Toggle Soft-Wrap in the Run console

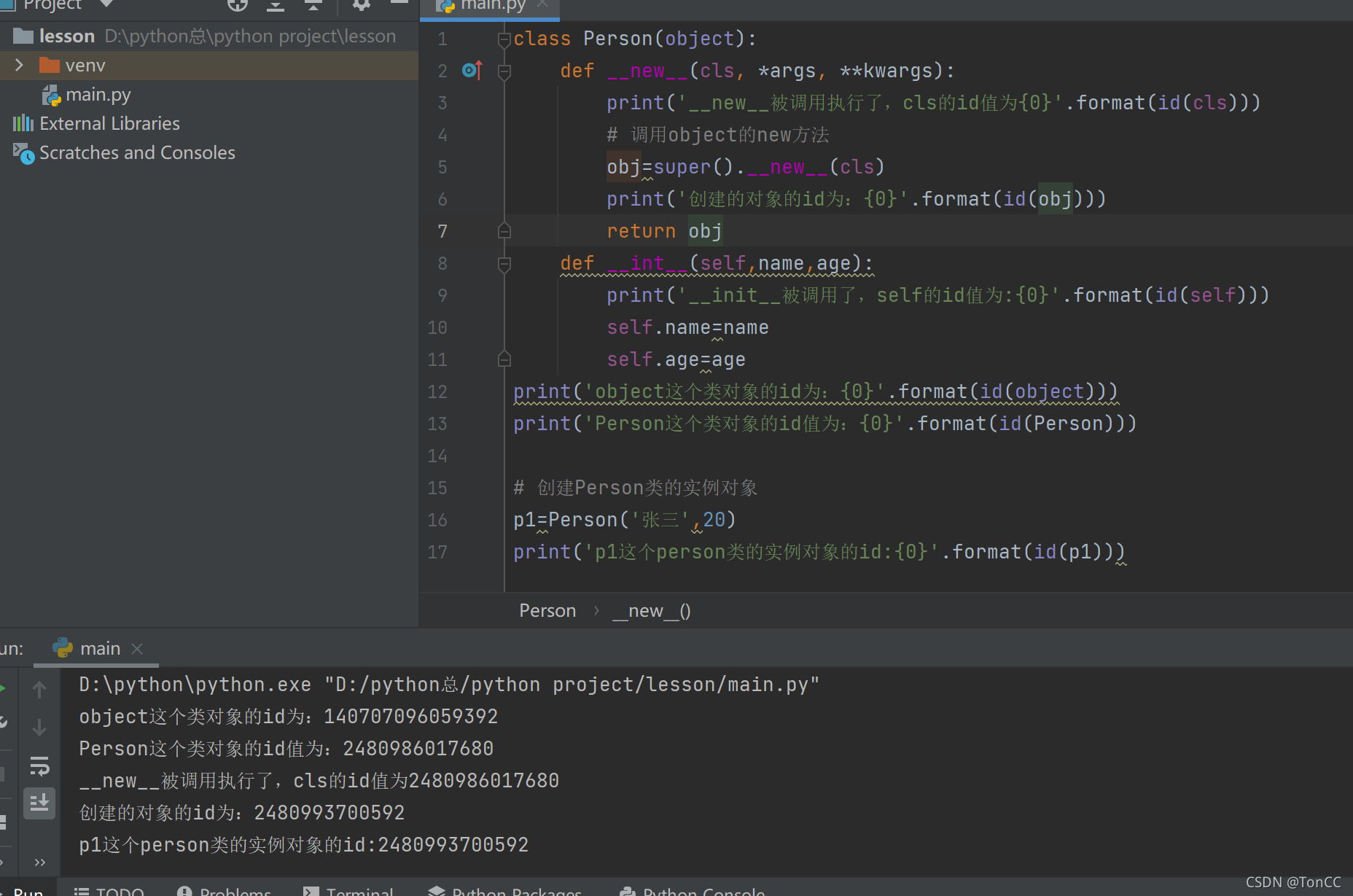[x=39, y=766]
